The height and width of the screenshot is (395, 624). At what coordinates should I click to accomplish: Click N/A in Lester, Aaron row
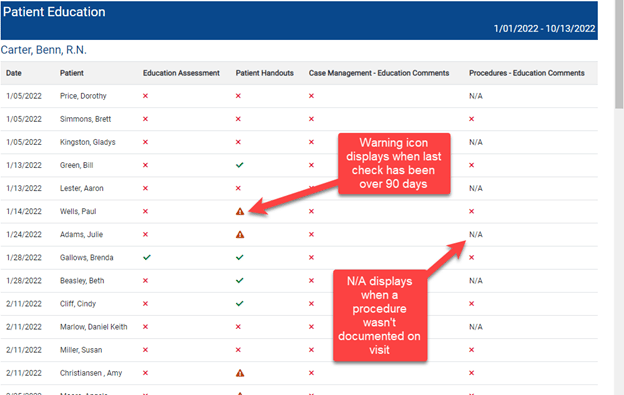[476, 188]
